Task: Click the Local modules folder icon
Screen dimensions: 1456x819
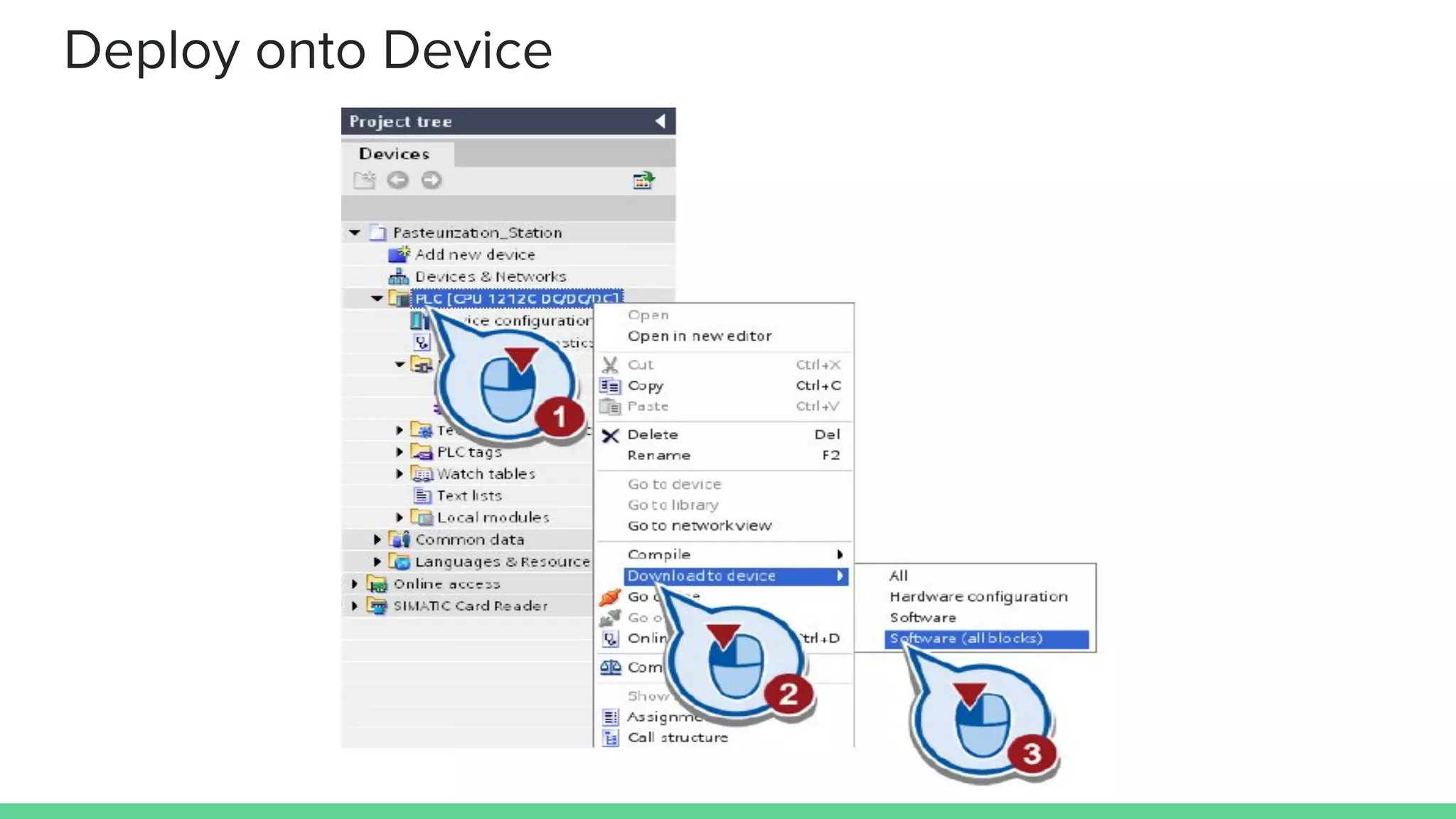Action: [x=422, y=518]
